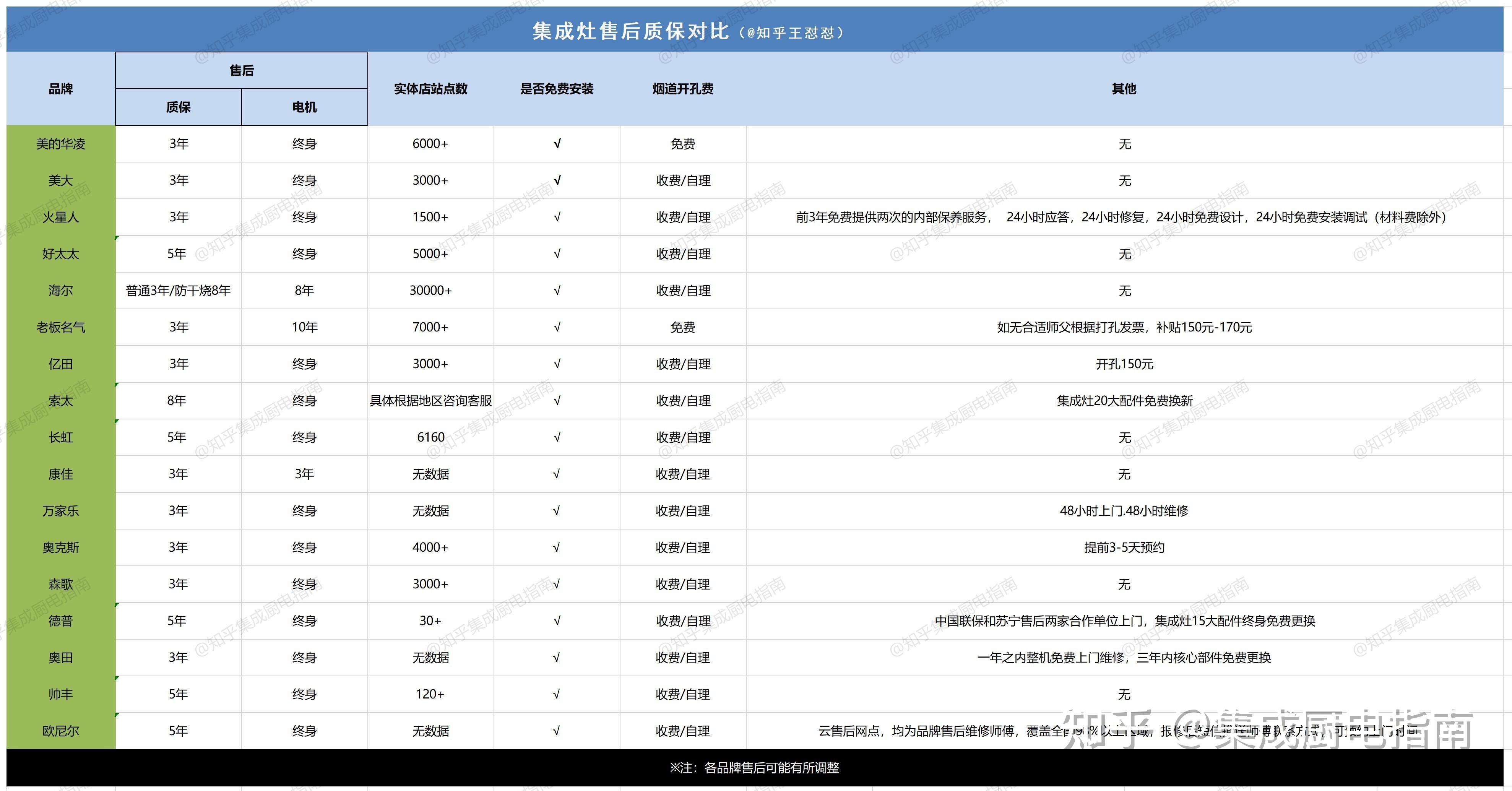Screen dimensions: 1512x791
Task: Select brand cell '好太太'
Action: click(60, 254)
